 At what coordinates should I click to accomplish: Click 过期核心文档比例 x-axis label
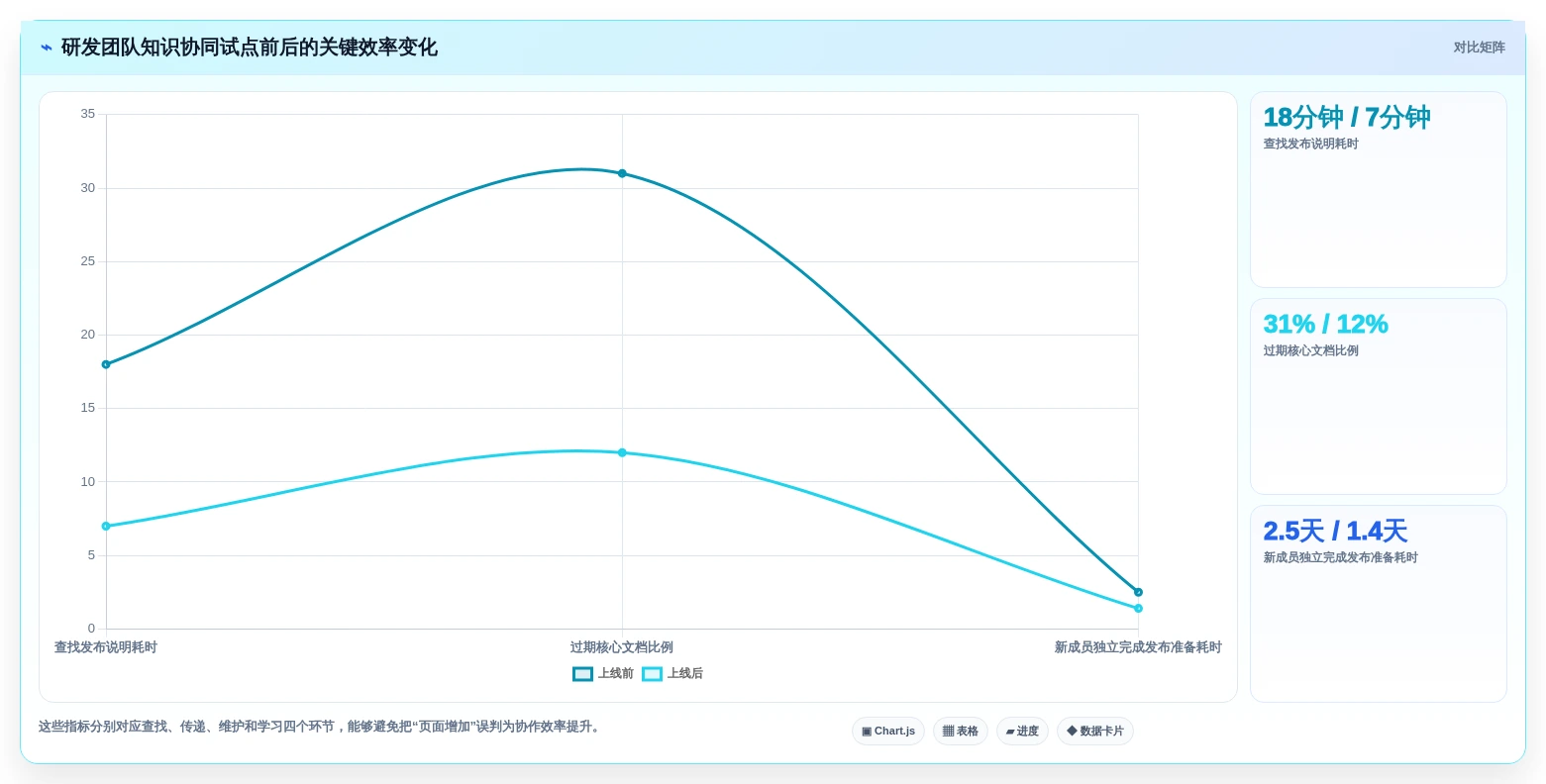click(x=622, y=647)
